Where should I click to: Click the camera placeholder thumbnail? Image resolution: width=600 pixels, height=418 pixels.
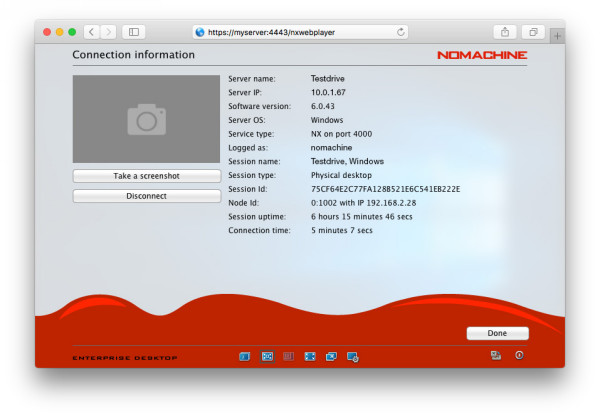(146, 119)
